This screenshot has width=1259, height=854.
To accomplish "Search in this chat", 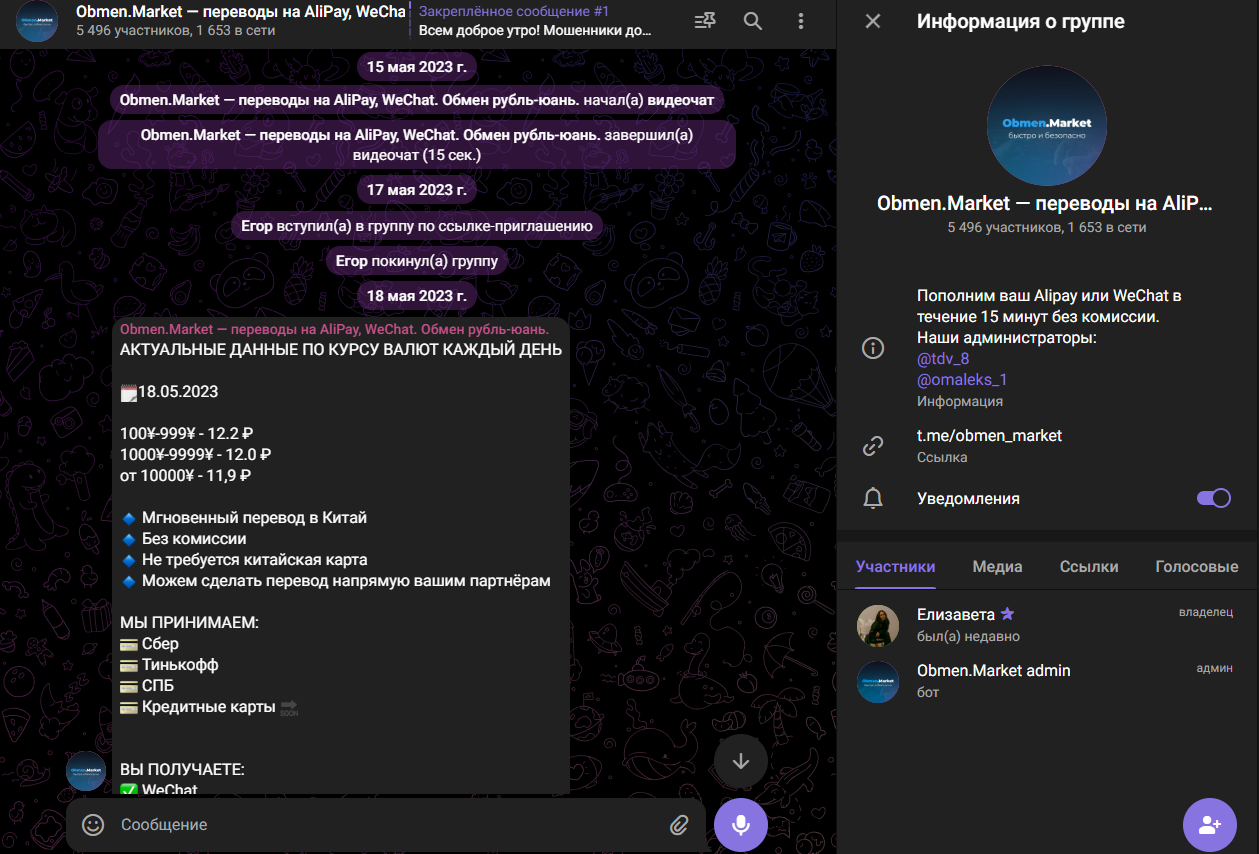I will coord(752,21).
